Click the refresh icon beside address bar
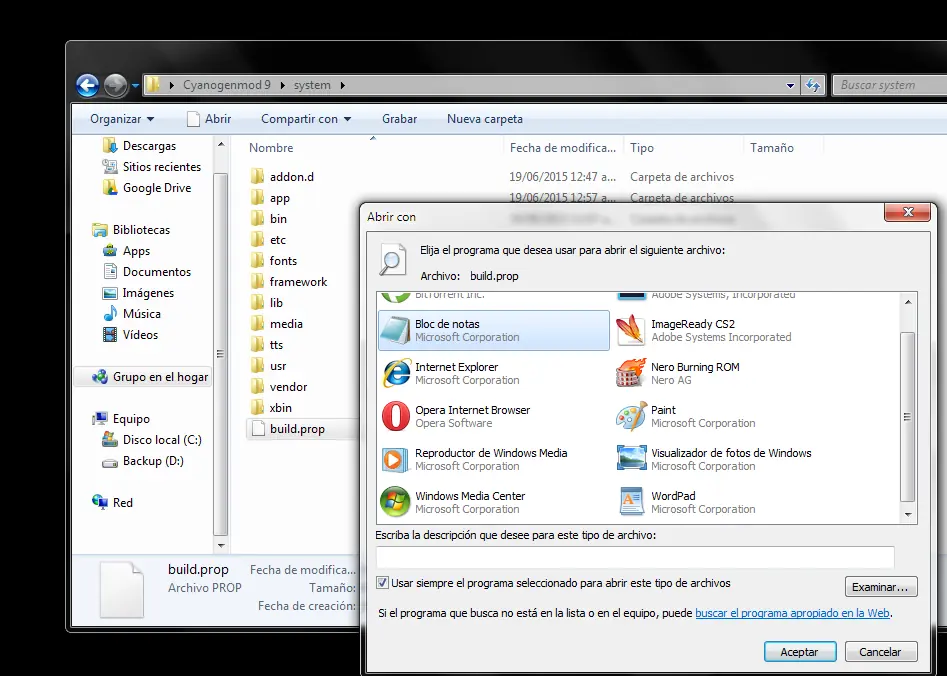947x676 pixels. click(x=813, y=85)
